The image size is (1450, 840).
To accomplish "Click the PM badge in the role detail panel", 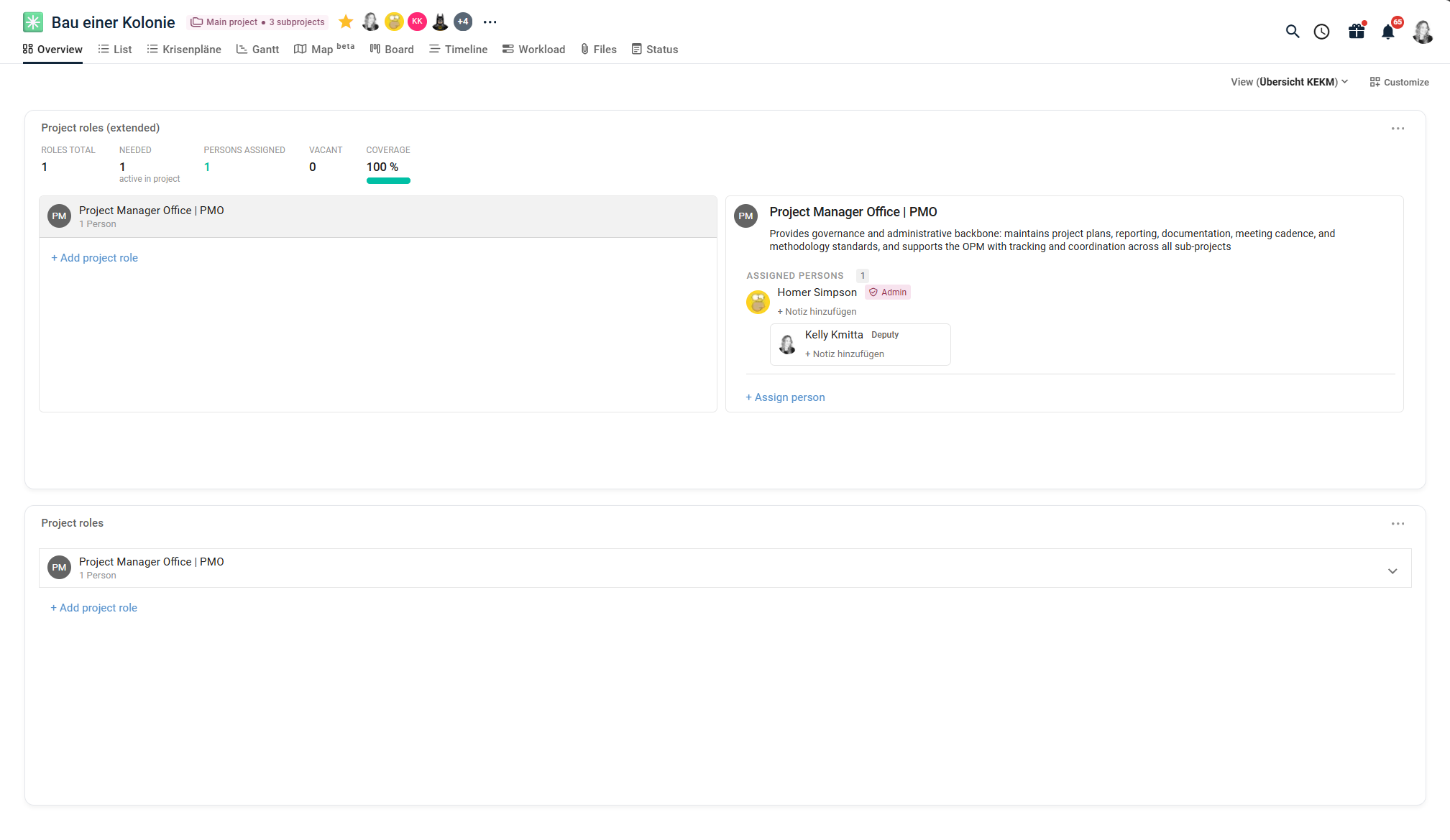I will (746, 216).
